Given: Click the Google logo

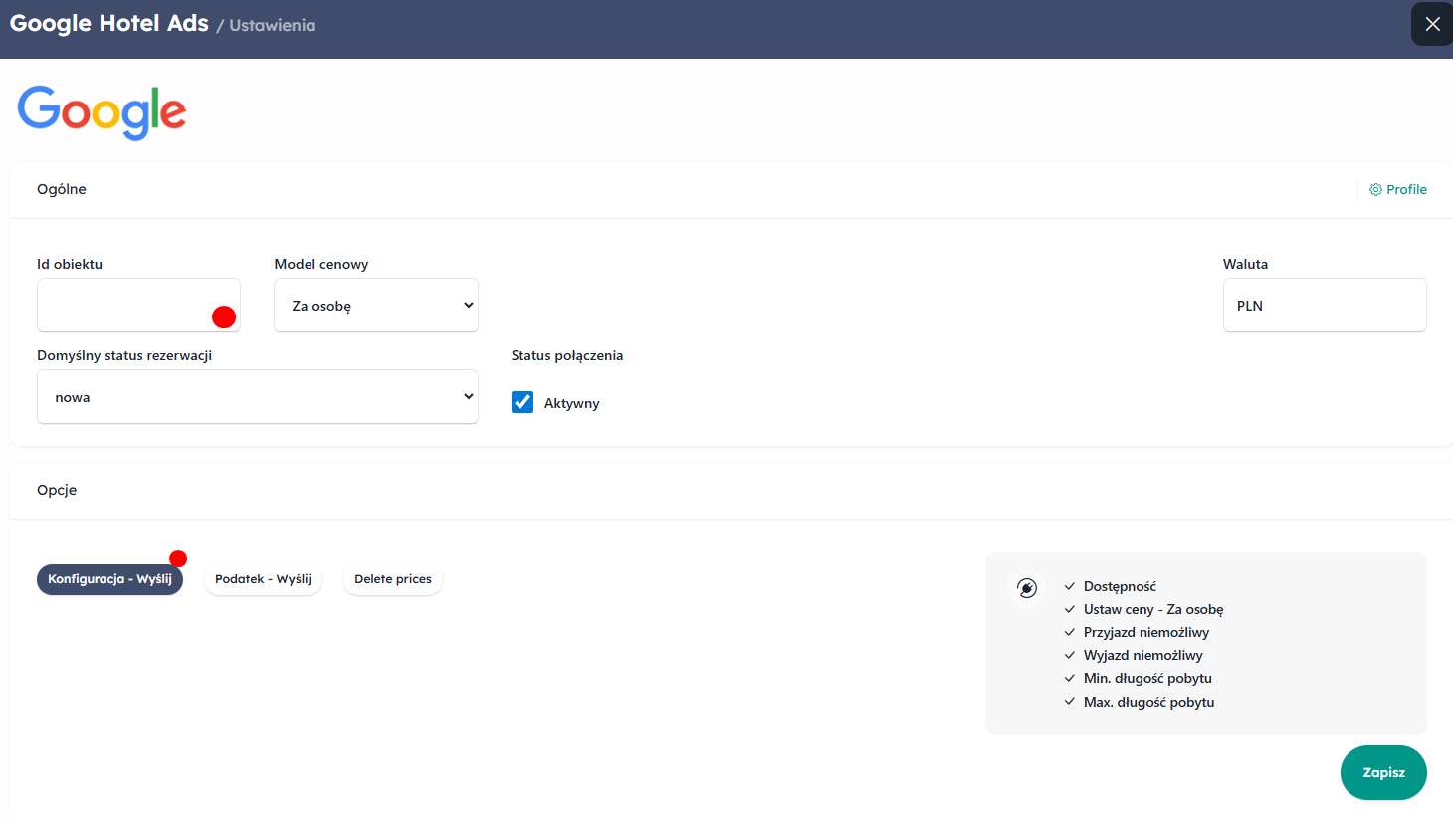Looking at the screenshot, I should pyautogui.click(x=102, y=111).
